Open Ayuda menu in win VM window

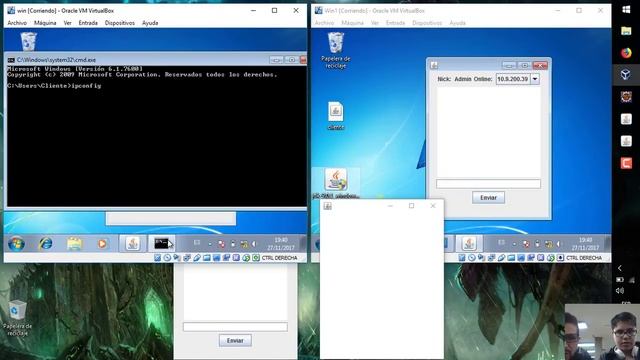tap(150, 23)
